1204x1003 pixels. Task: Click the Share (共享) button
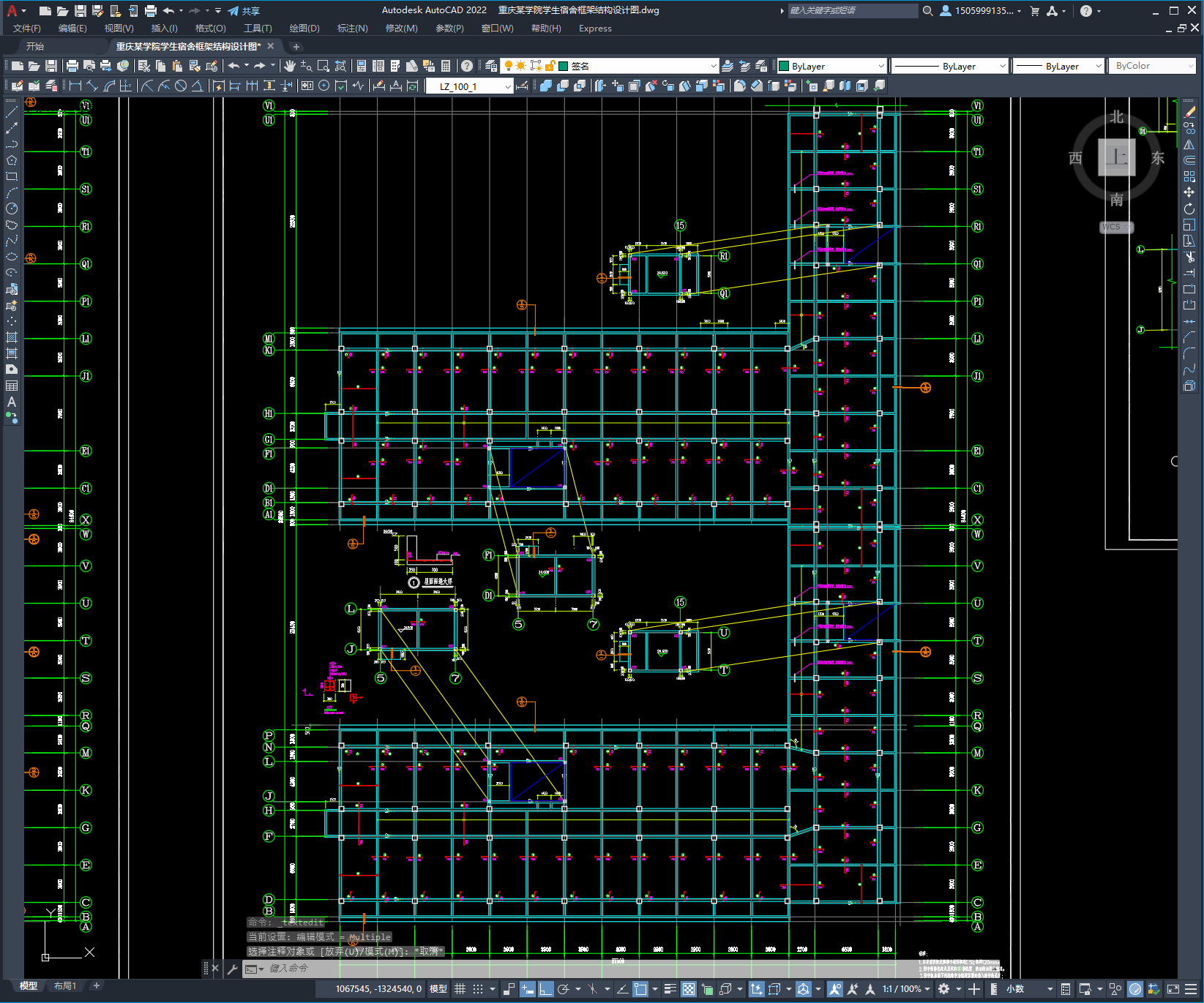244,11
